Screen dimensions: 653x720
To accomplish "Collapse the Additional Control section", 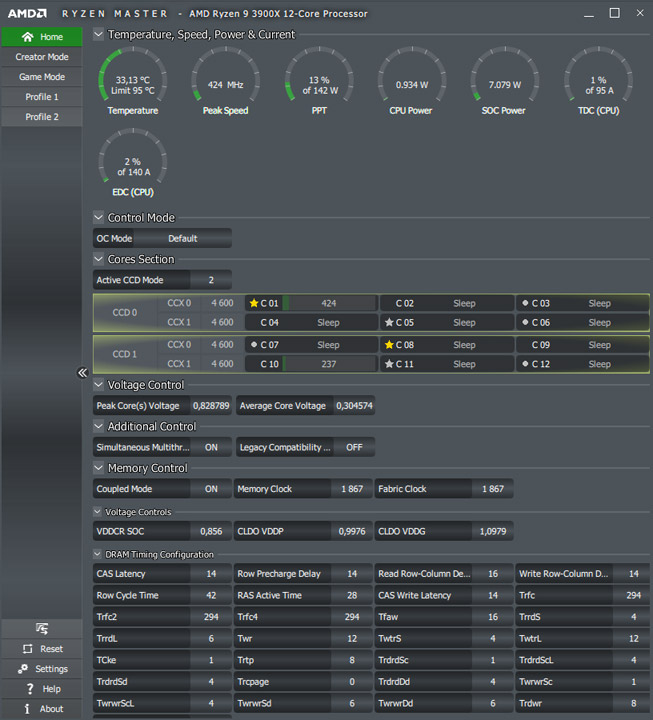I will (98, 426).
